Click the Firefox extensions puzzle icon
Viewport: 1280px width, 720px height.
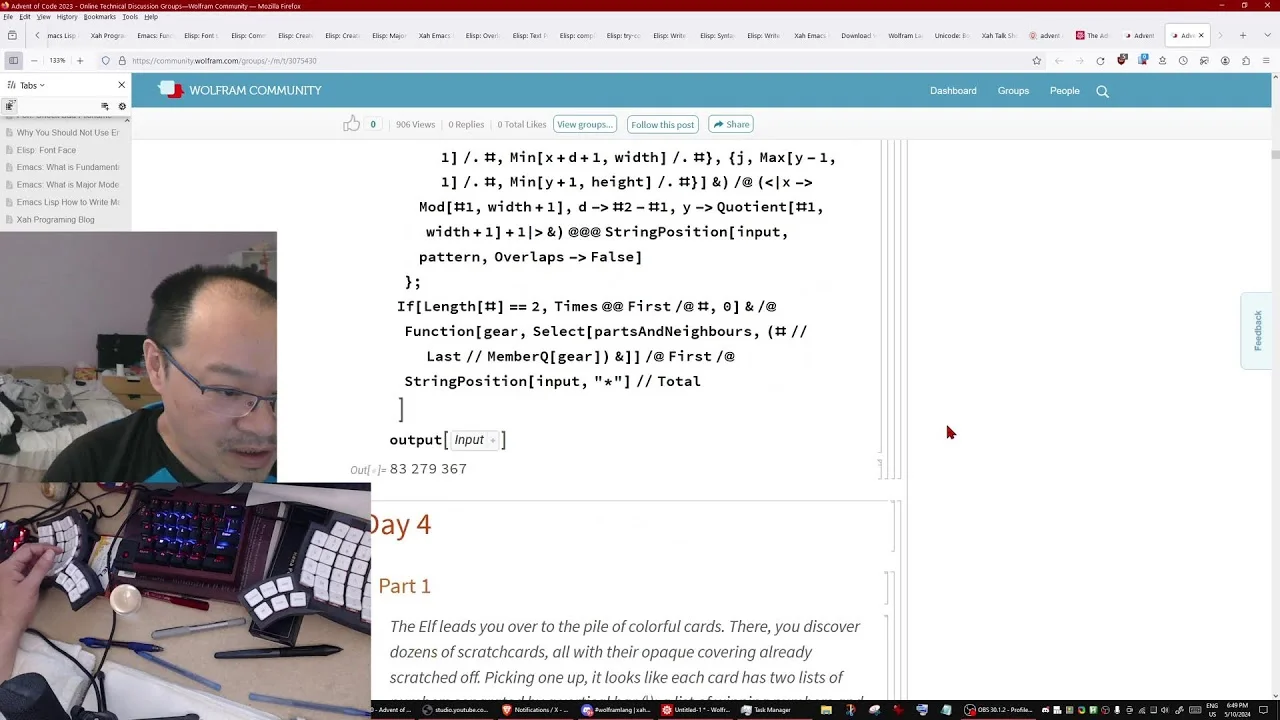click(x=1245, y=61)
